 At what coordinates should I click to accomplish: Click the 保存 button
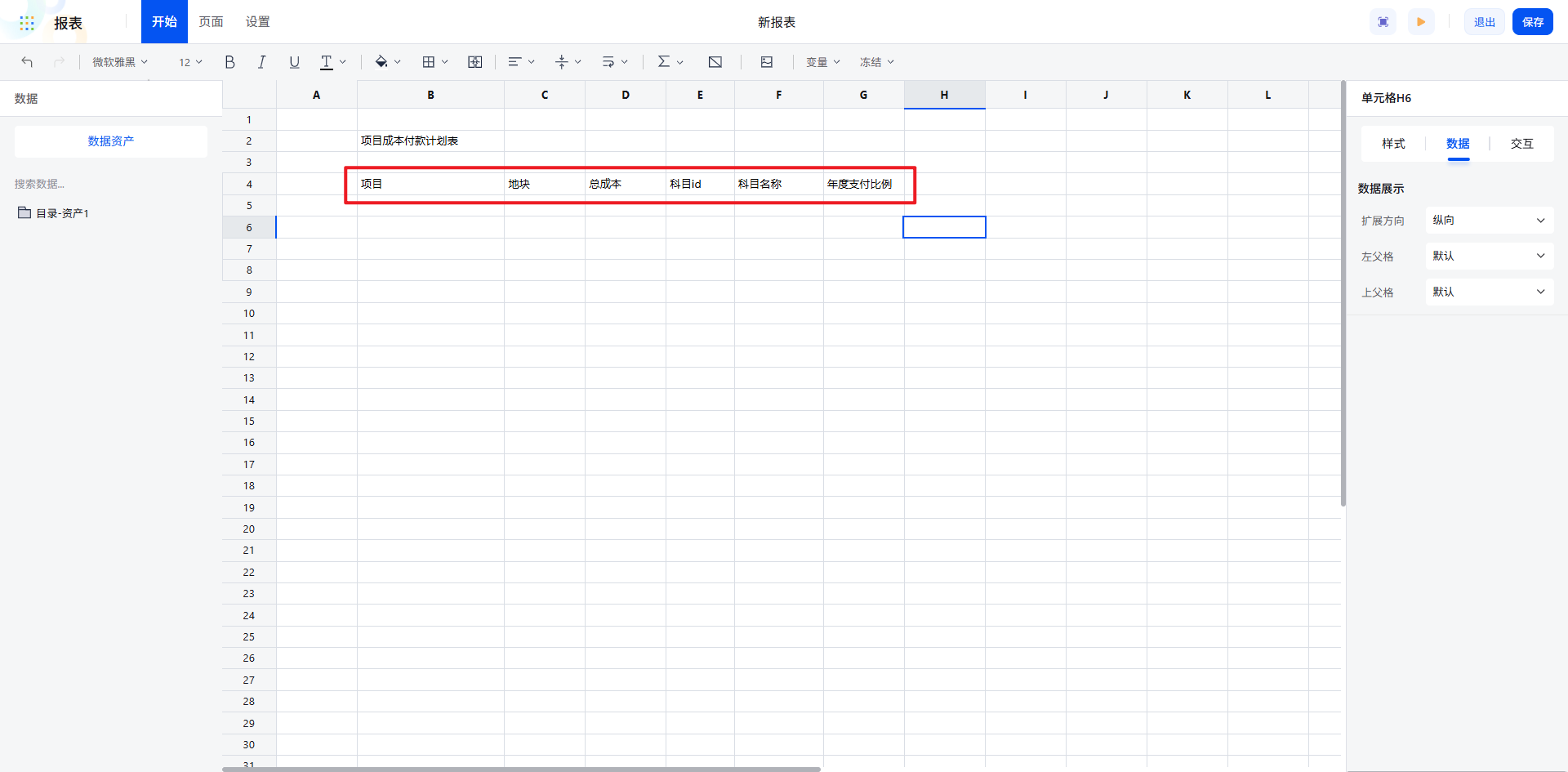1532,22
